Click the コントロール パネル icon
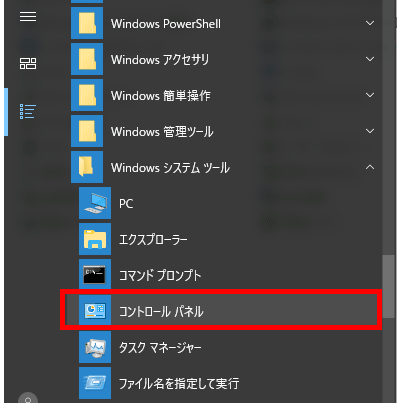Image resolution: width=398 pixels, height=403 pixels. [95, 311]
